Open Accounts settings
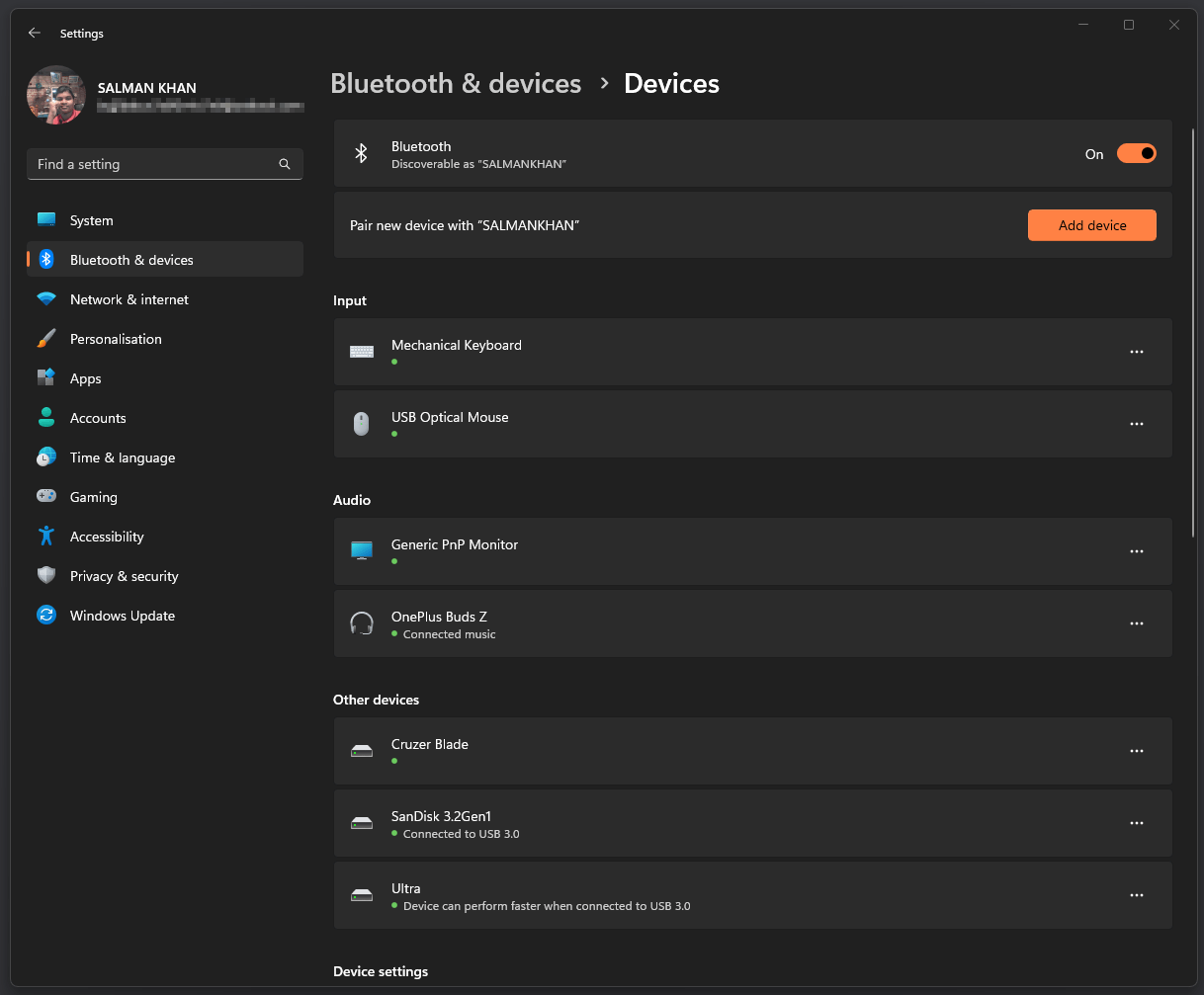1204x995 pixels. [165, 417]
